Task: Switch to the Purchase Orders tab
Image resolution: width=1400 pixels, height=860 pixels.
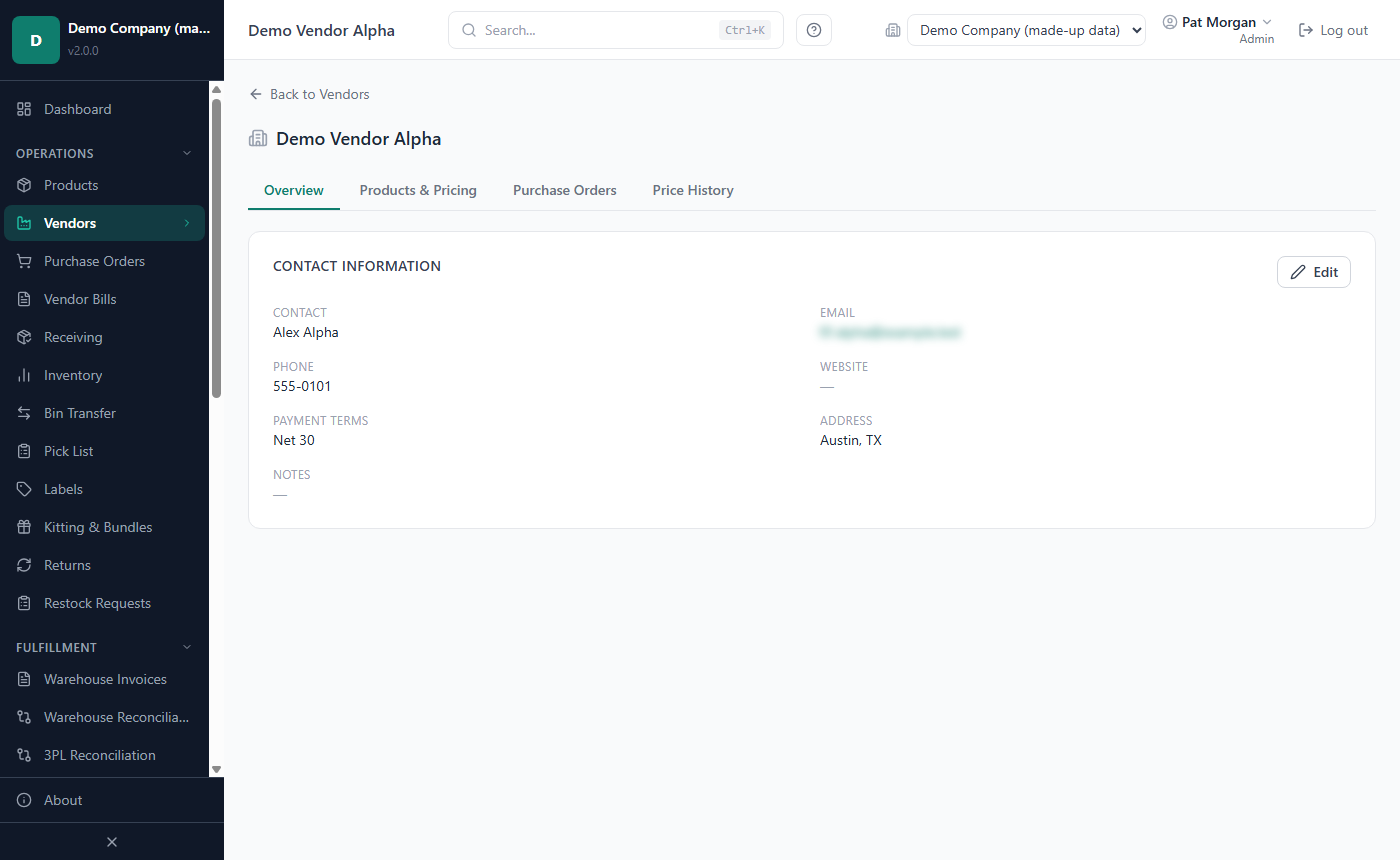Action: 565,190
